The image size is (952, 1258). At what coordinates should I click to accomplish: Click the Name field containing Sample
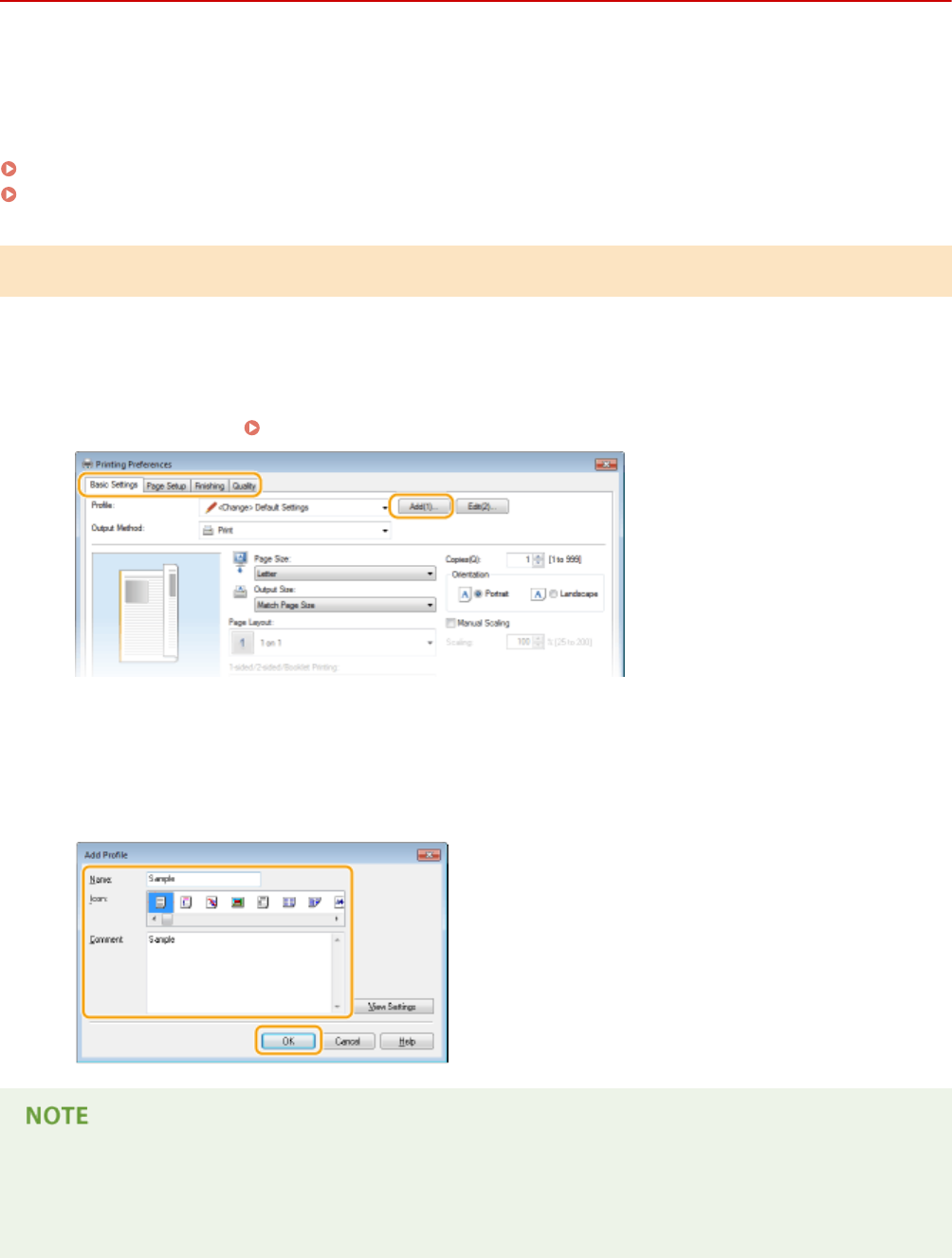click(x=203, y=879)
